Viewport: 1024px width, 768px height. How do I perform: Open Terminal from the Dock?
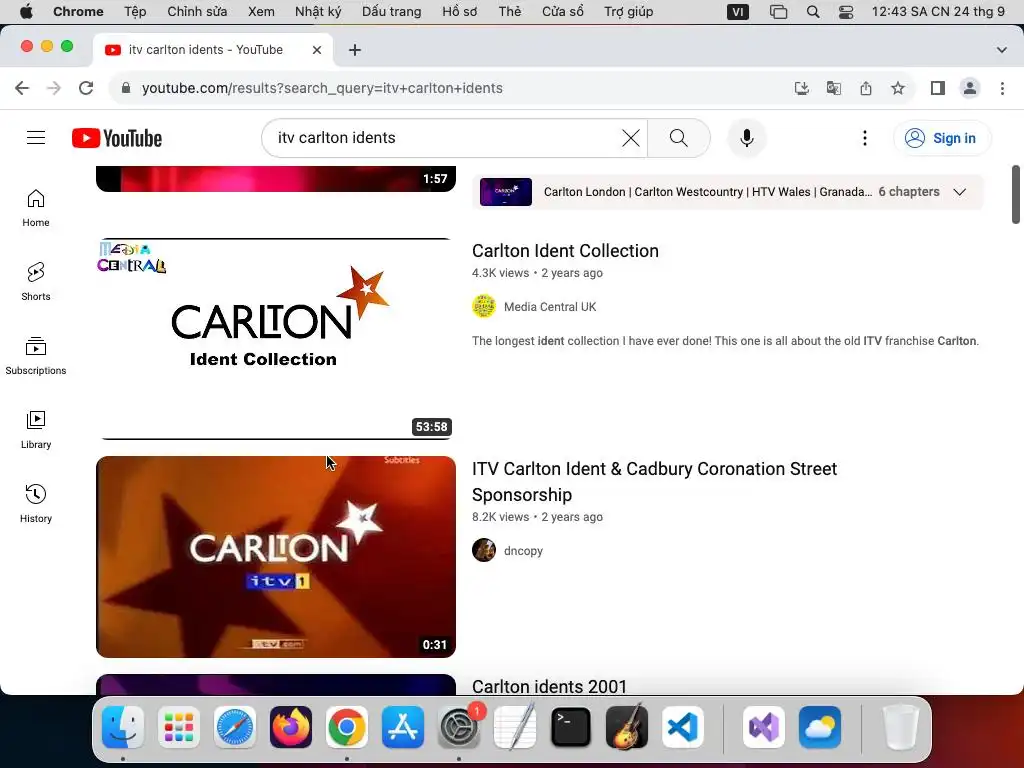[x=571, y=727]
